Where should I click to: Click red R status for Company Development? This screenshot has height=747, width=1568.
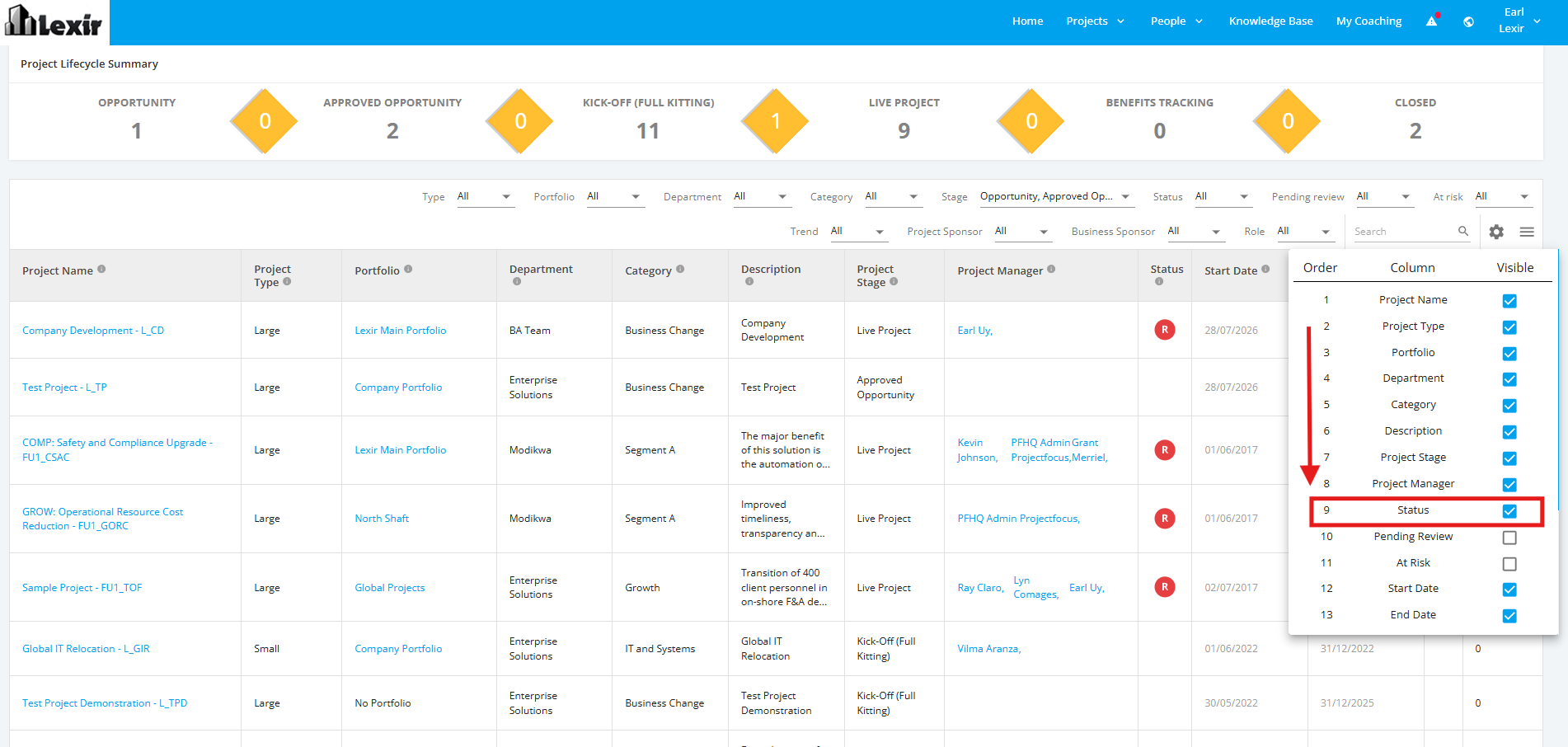(x=1165, y=330)
